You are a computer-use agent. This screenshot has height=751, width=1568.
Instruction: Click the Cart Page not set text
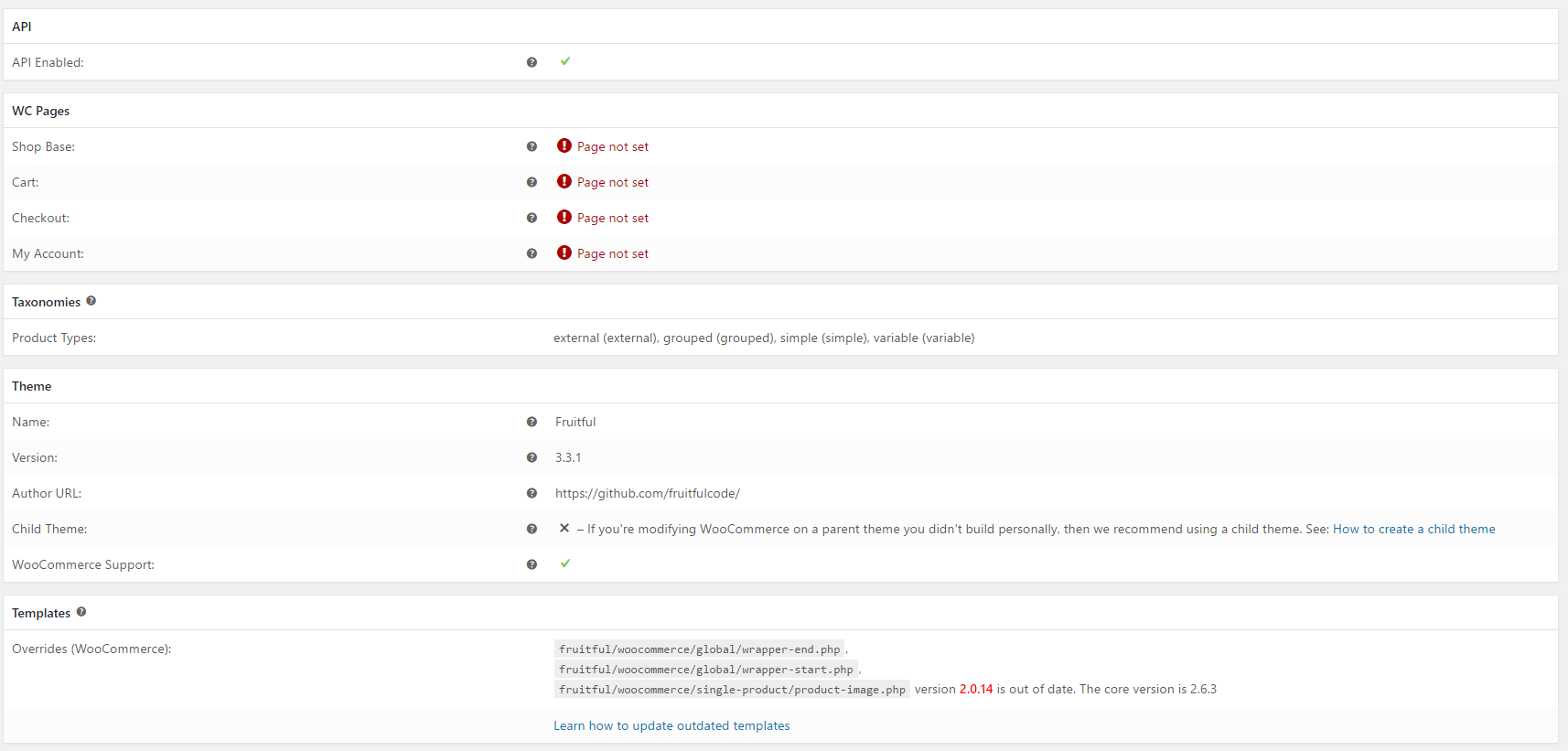coord(613,182)
